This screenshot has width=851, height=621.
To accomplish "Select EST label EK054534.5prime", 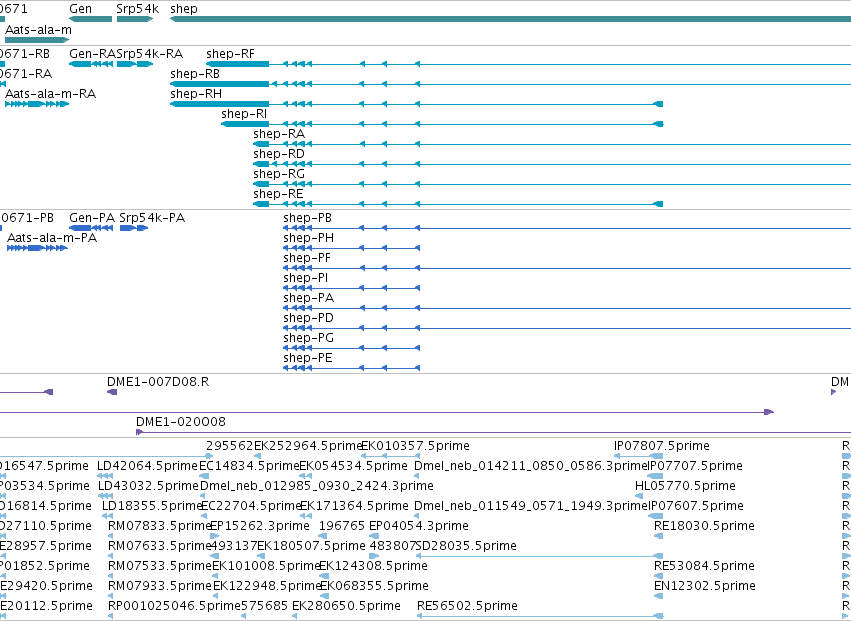I will (353, 466).
